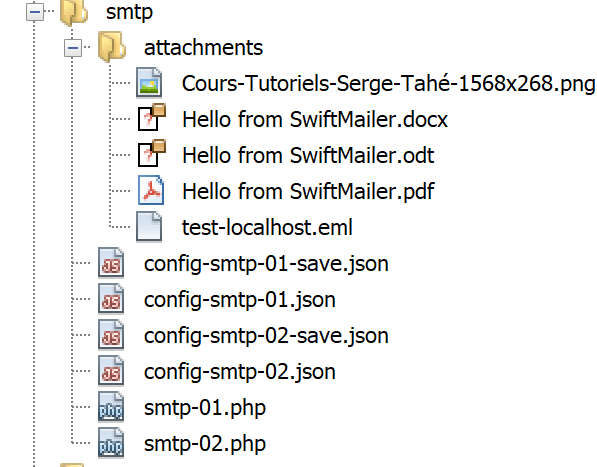Click the PDF file icon
Screen dimensions: 597x467
(x=151, y=190)
